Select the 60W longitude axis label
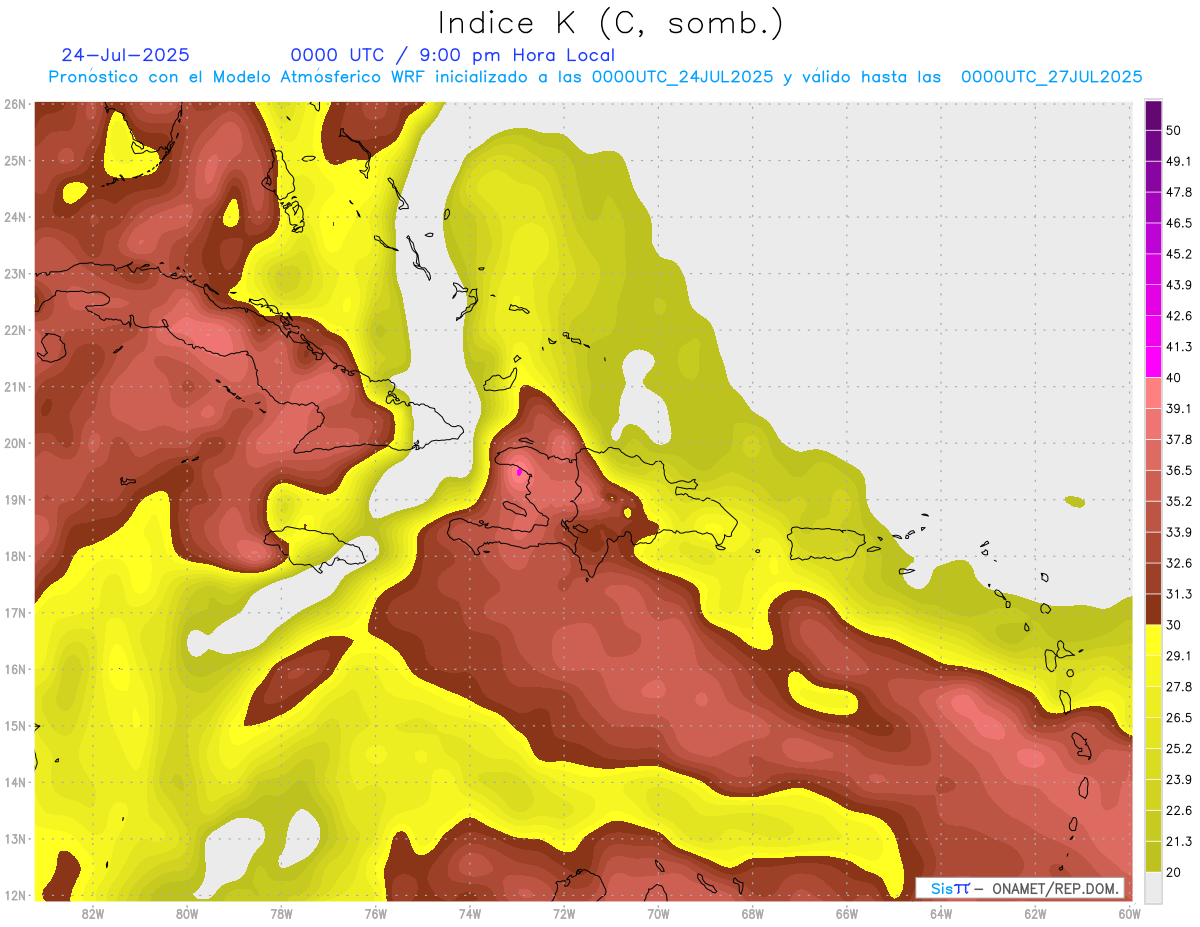The image size is (1200, 927). 1130,913
